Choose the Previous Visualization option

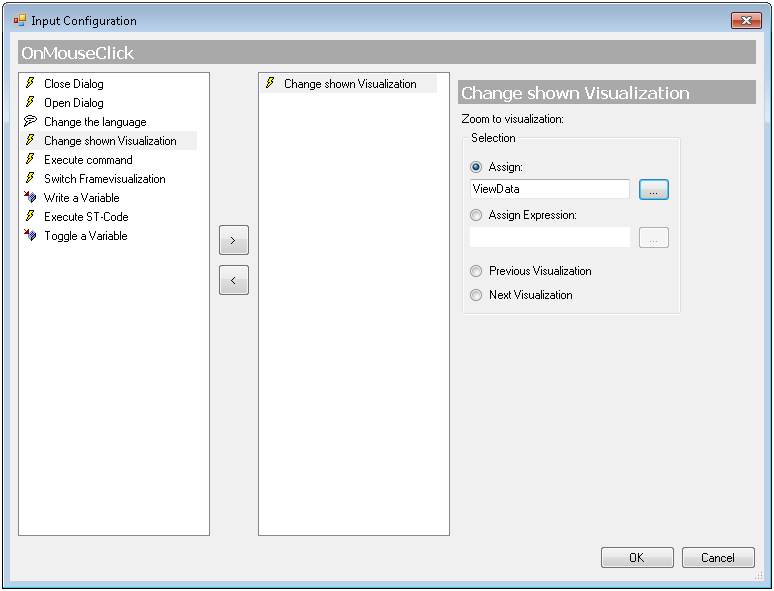coord(476,271)
